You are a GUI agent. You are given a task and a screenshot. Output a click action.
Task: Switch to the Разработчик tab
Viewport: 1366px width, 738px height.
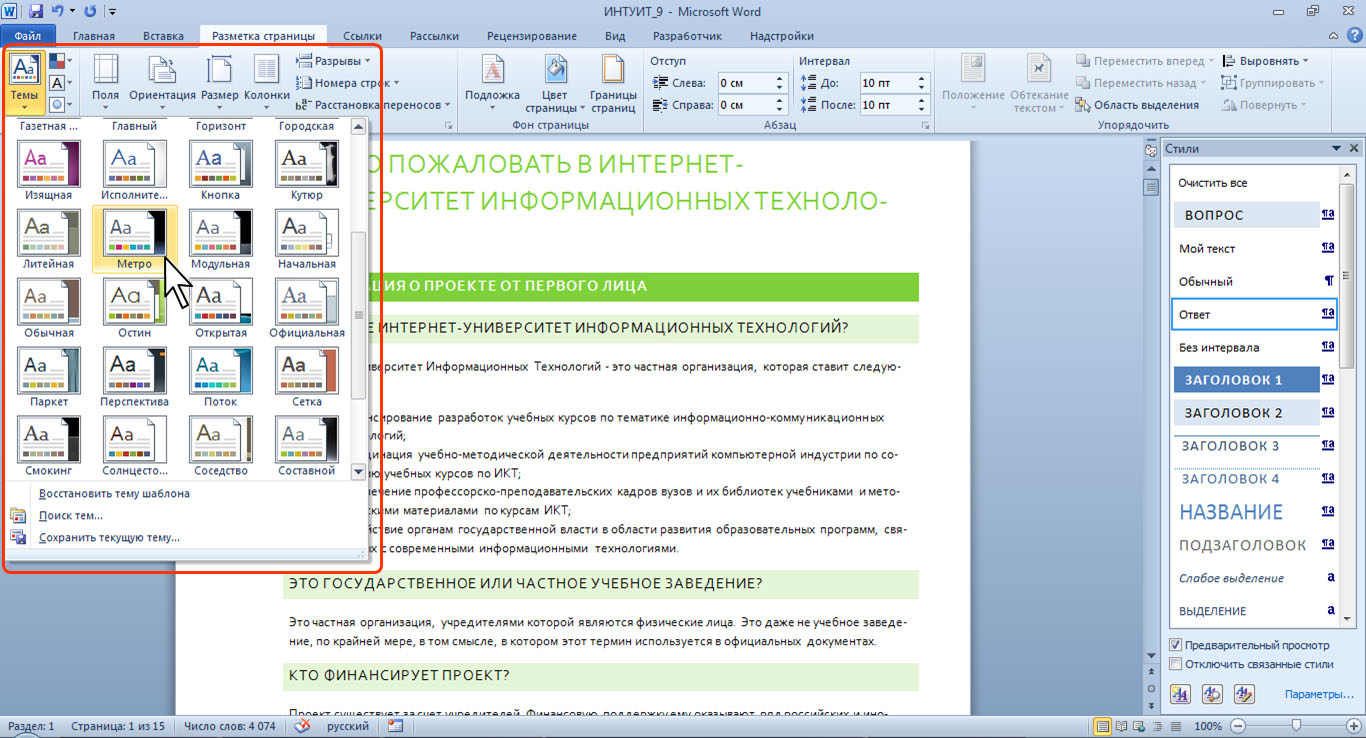pos(687,36)
